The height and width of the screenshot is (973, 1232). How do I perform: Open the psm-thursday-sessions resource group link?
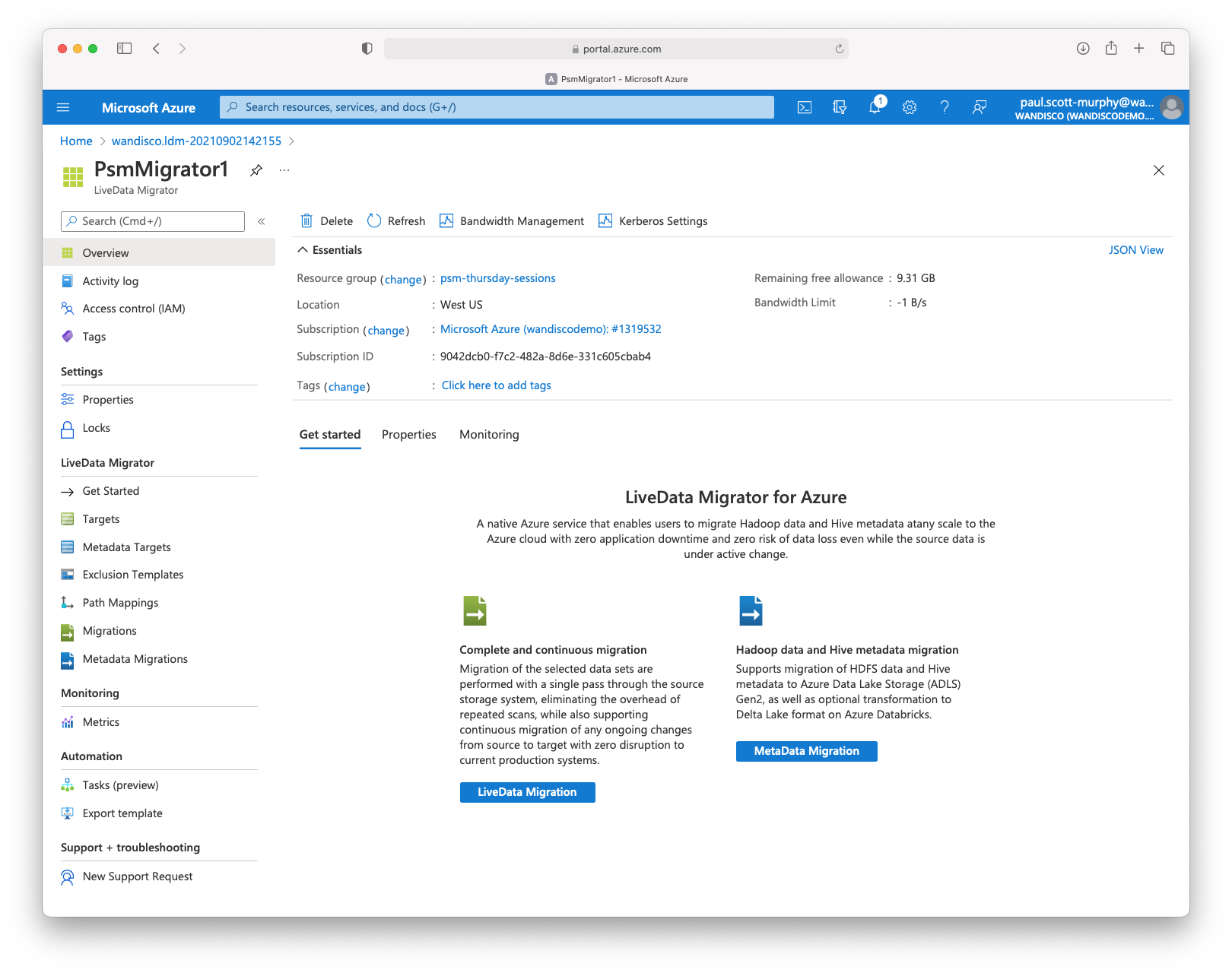click(497, 278)
